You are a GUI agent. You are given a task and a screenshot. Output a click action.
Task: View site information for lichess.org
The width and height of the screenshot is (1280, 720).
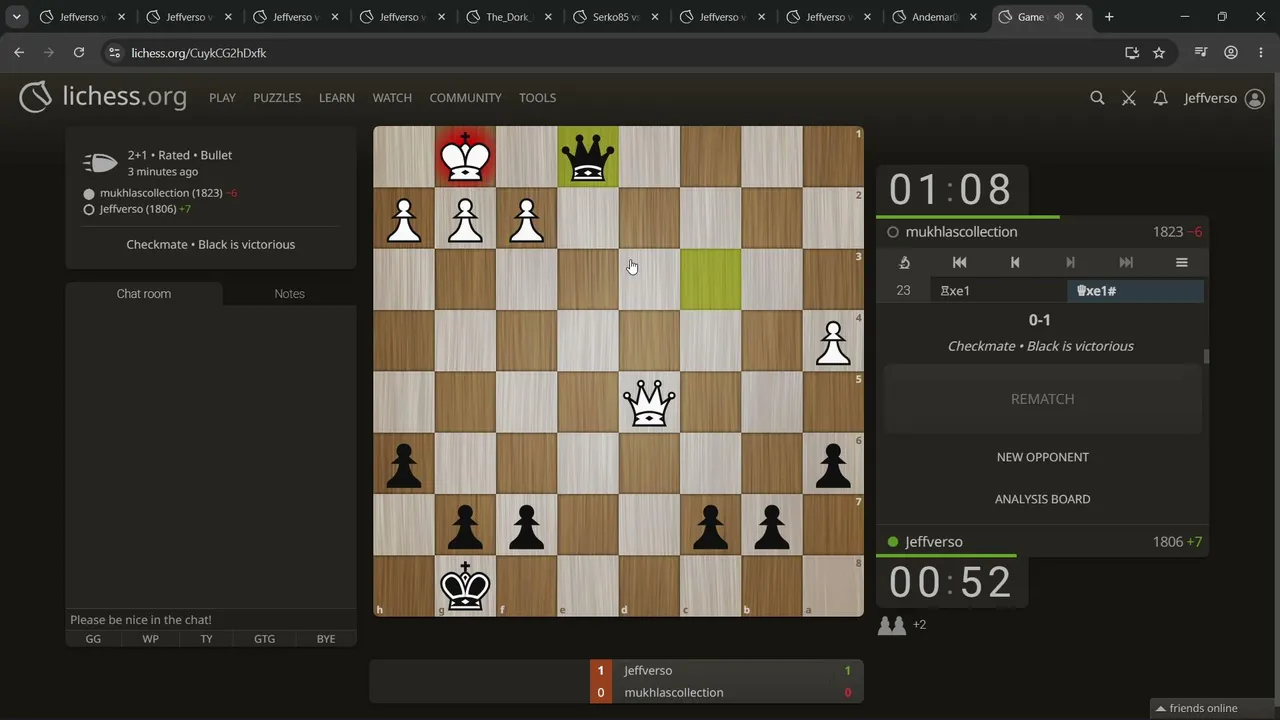(x=113, y=53)
